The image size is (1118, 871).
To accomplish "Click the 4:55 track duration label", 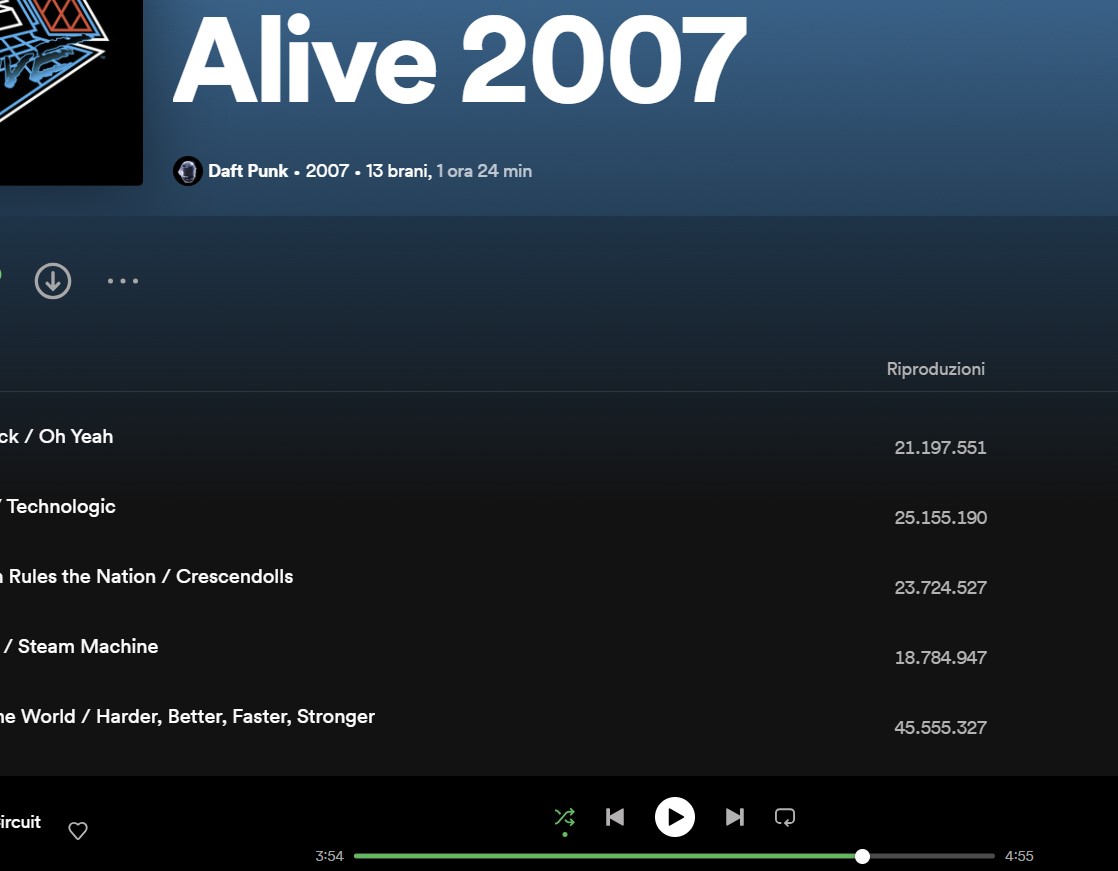I will coord(1019,856).
